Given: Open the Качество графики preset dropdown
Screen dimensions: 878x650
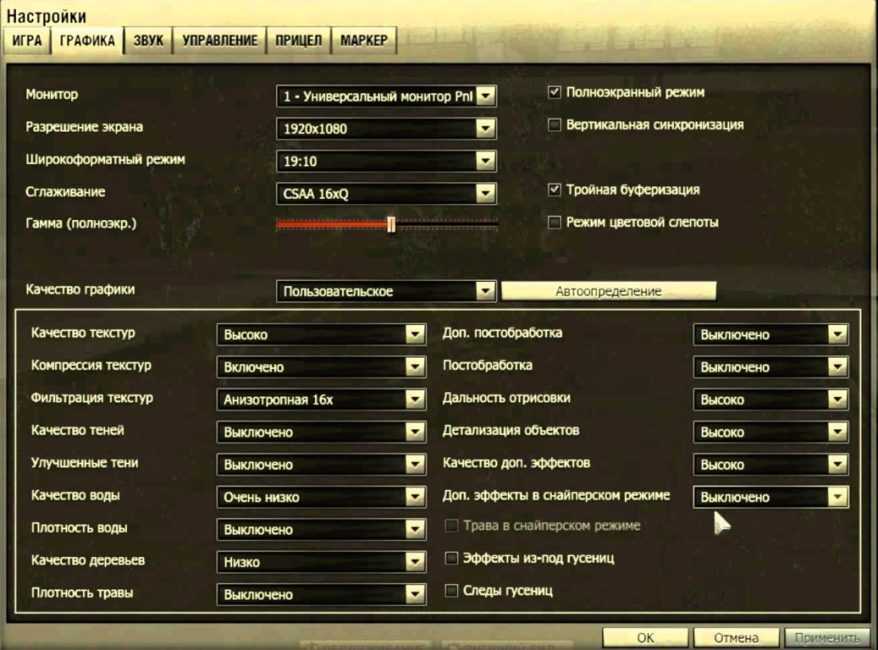Looking at the screenshot, I should [486, 291].
